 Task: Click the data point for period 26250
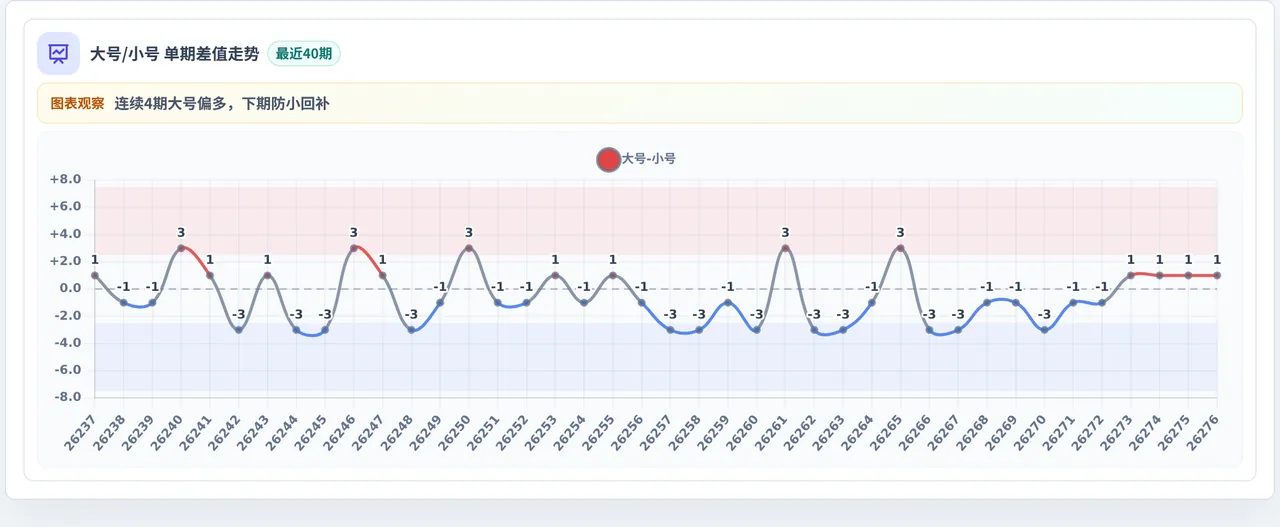(469, 248)
